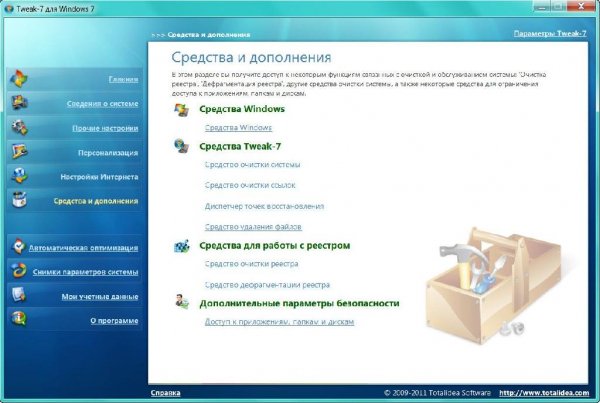Open Настройки Интернета section
This screenshot has width=600, height=403.
99,177
